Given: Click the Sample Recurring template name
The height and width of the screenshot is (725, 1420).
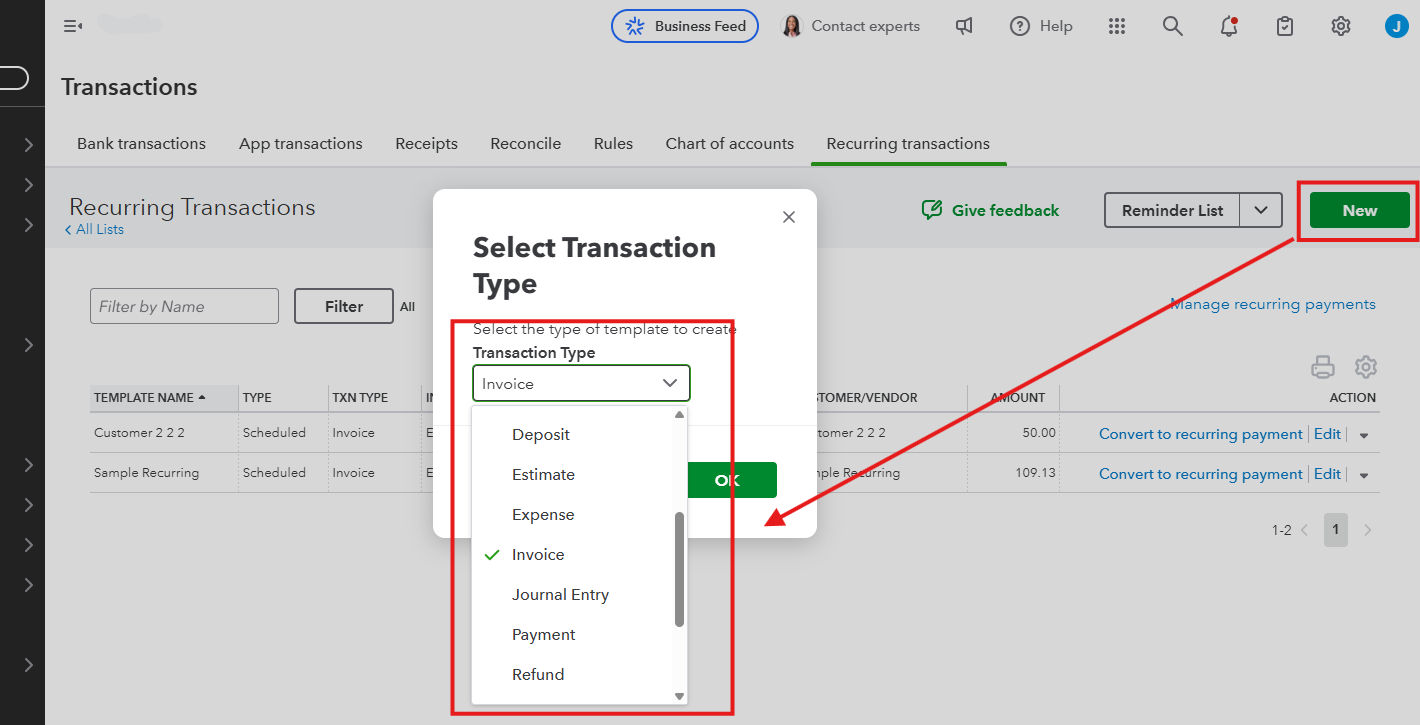Looking at the screenshot, I should coord(146,473).
